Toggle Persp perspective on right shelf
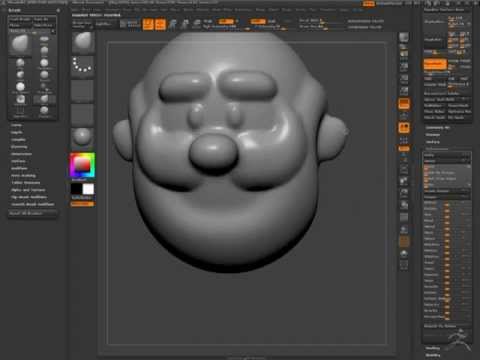The width and height of the screenshot is (480, 360). point(404,104)
